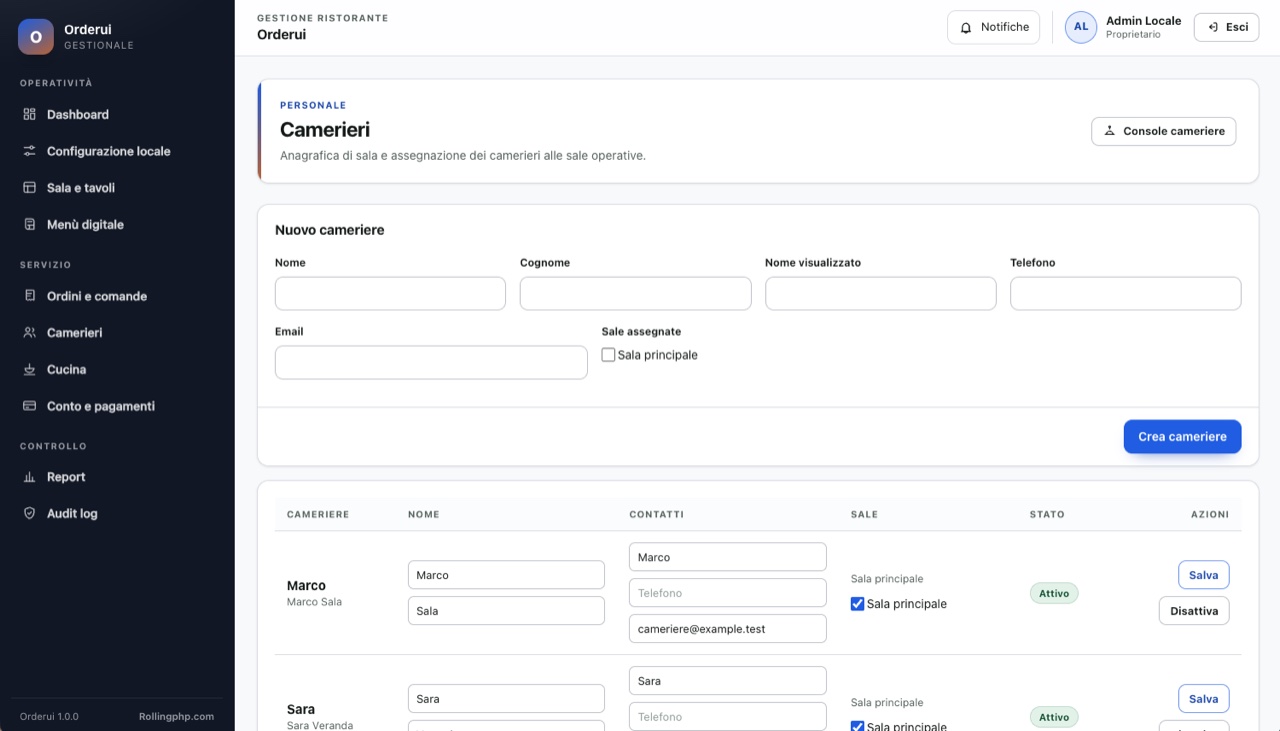Open Notifiche
This screenshot has height=731, width=1280.
(994, 27)
